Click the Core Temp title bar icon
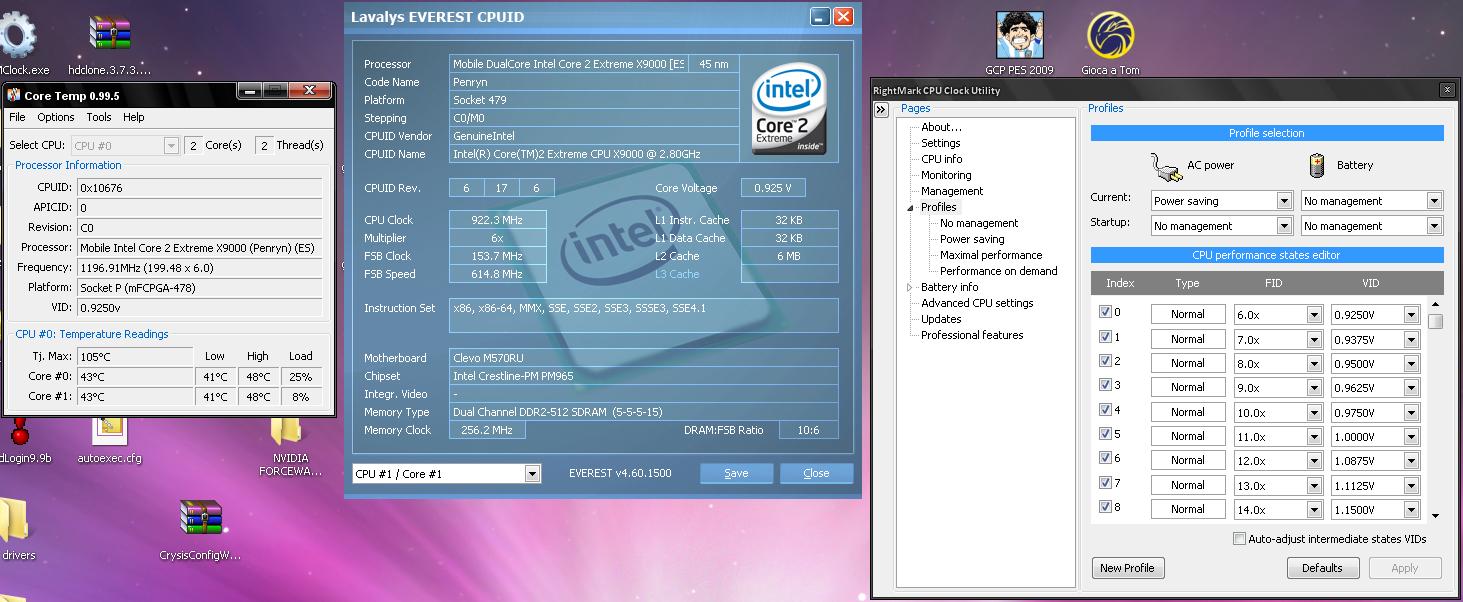The height and width of the screenshot is (602, 1463). 14,95
